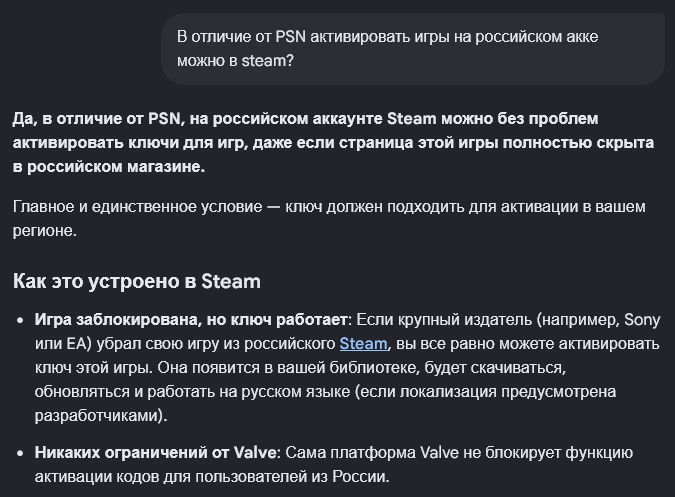675x497 pixels.
Task: Click the word "России." at the bottom
Action: coord(361,477)
